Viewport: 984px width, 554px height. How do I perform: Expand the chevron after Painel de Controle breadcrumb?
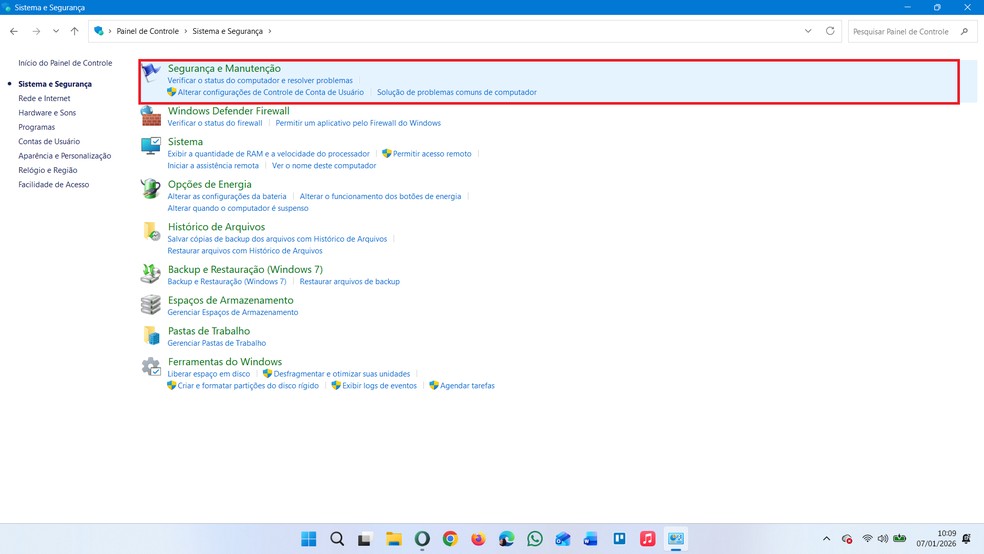(x=185, y=31)
